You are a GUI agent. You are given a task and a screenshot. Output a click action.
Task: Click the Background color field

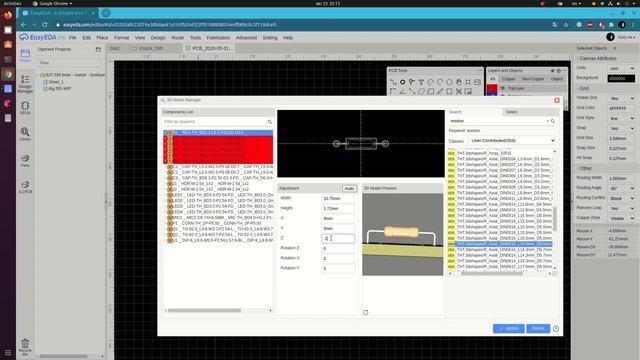[621, 78]
